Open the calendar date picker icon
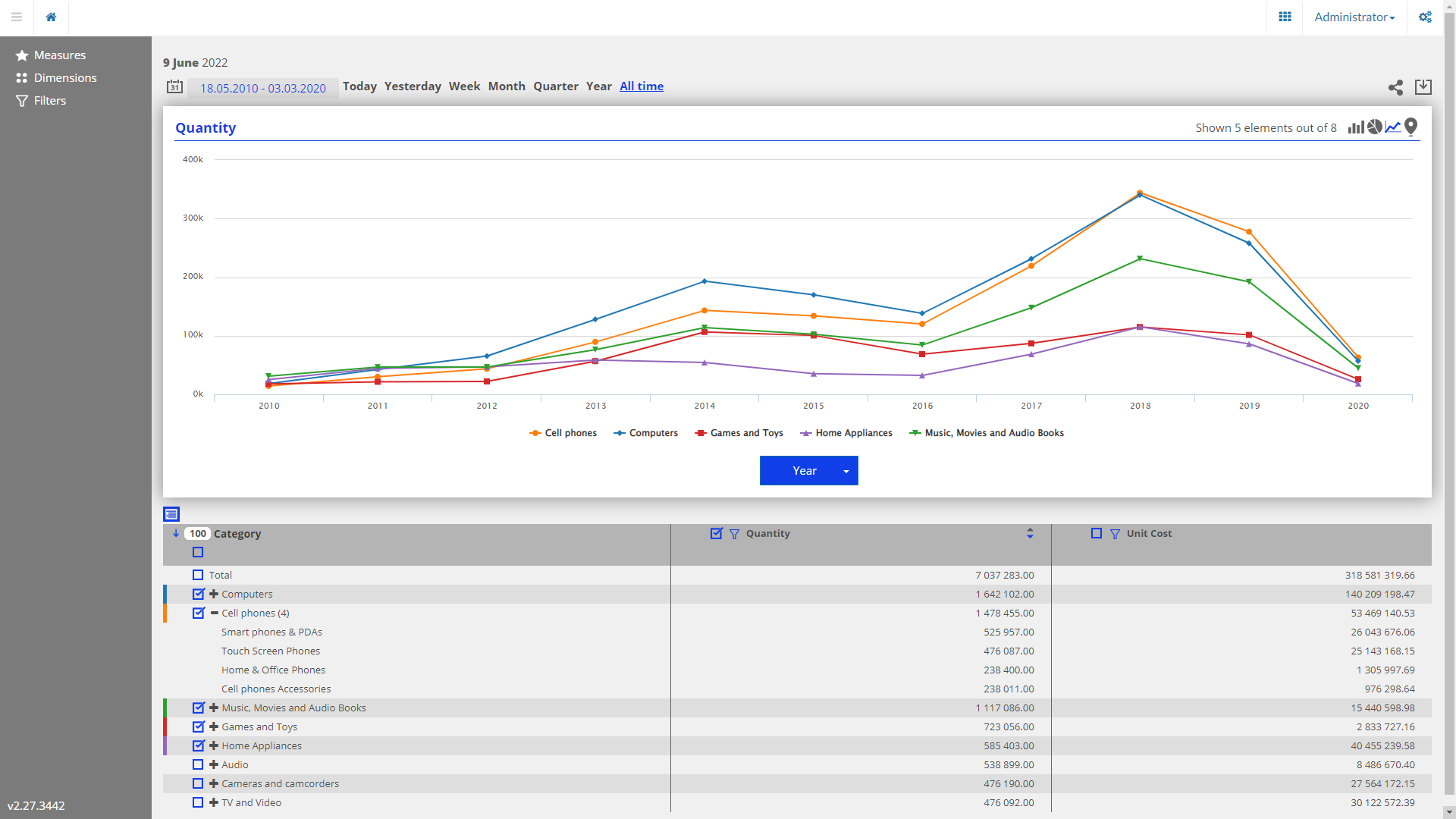The width and height of the screenshot is (1456, 819). (174, 87)
